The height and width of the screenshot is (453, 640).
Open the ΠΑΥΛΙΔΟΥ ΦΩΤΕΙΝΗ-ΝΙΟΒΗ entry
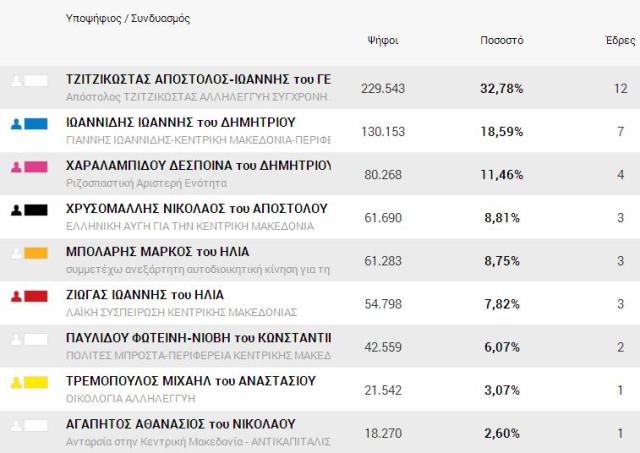pyautogui.click(x=197, y=338)
